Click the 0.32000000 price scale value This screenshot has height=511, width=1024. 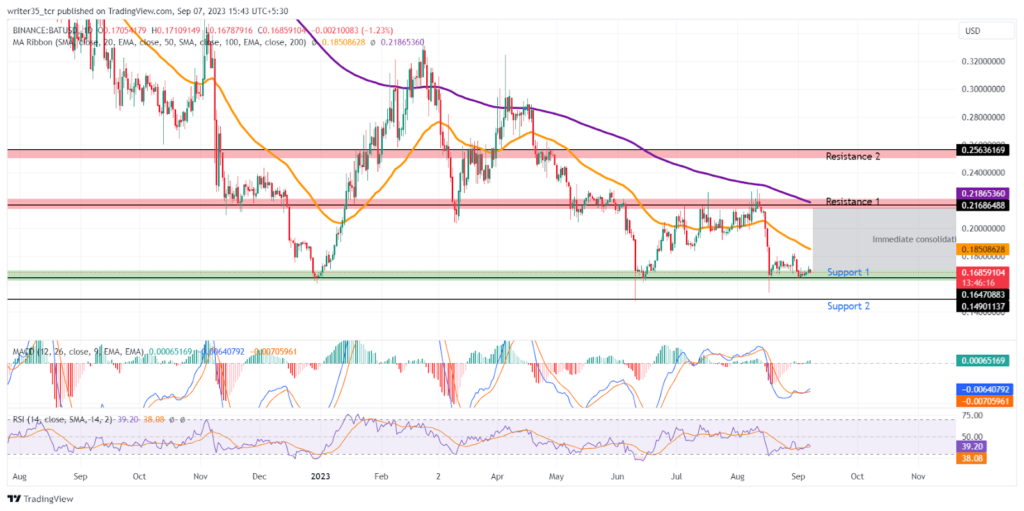click(984, 61)
